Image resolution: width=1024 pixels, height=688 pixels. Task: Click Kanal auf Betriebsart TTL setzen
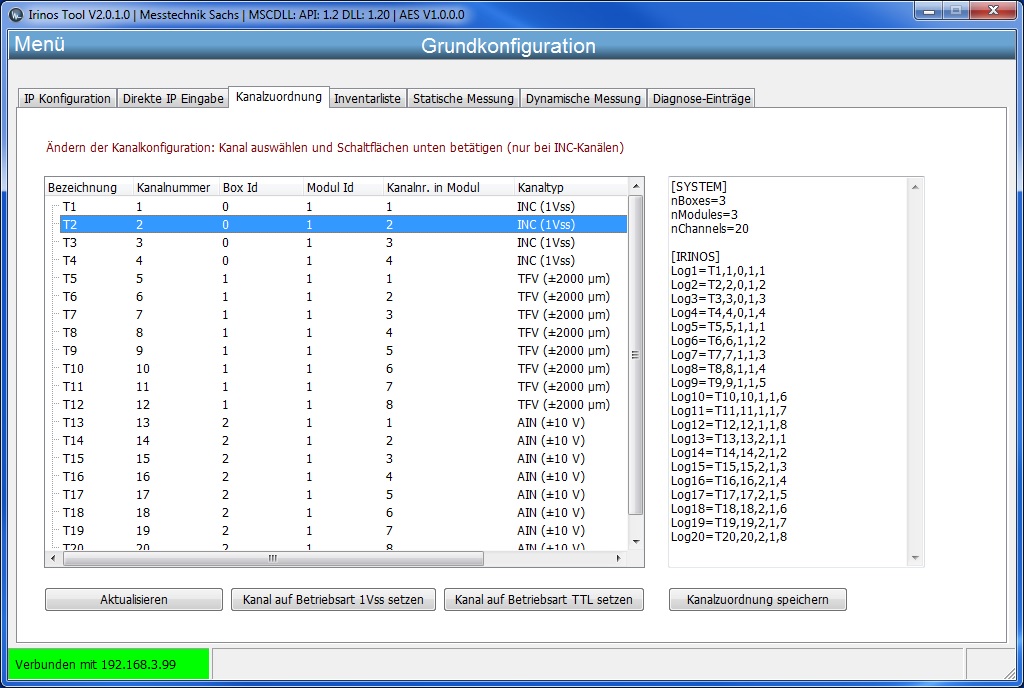[543, 599]
